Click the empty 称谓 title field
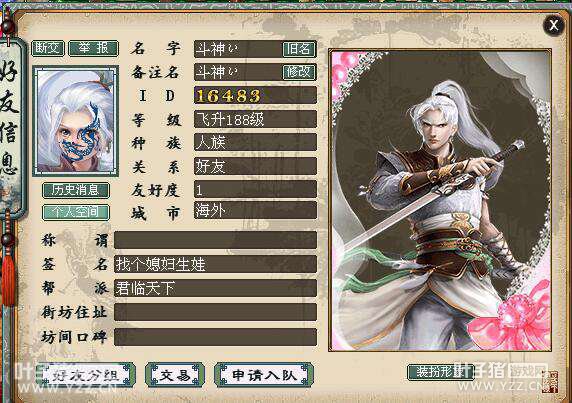This screenshot has height=403, width=572. (215, 240)
